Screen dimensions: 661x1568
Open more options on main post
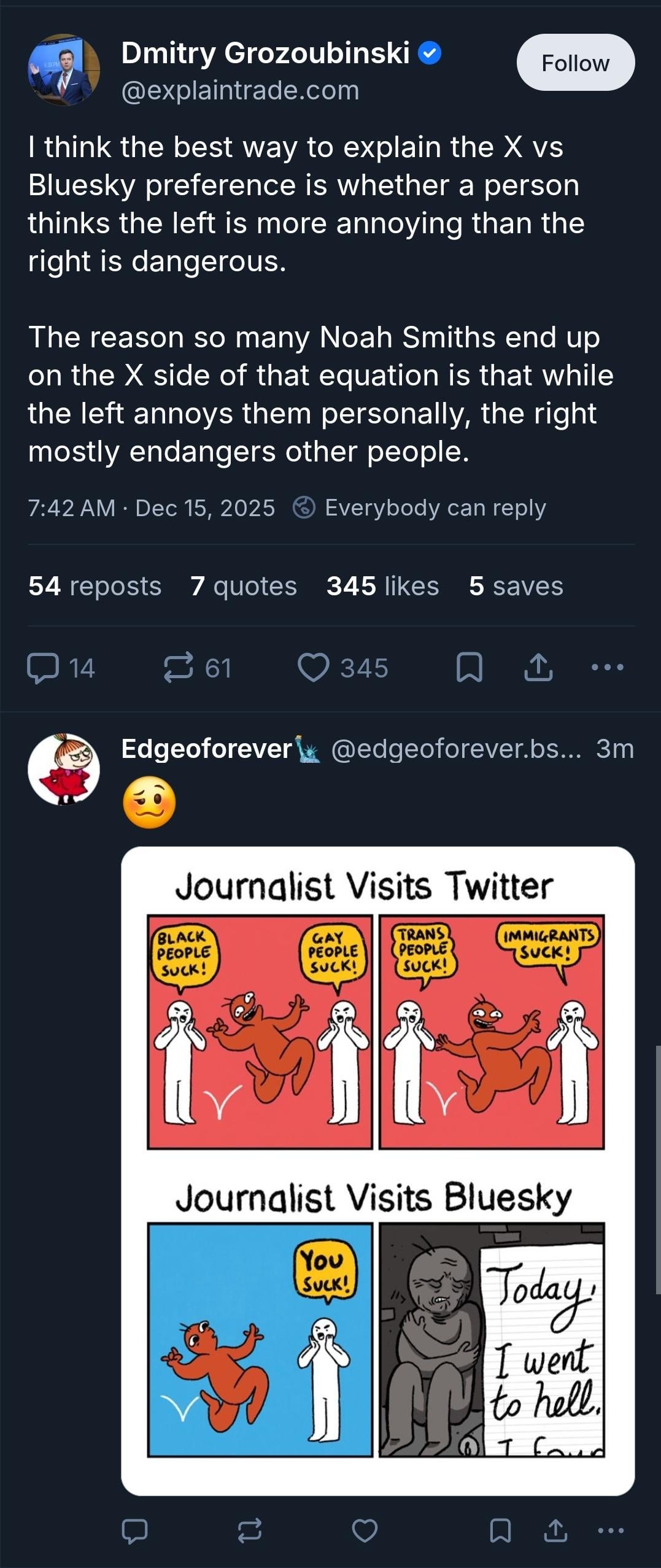coord(607,667)
